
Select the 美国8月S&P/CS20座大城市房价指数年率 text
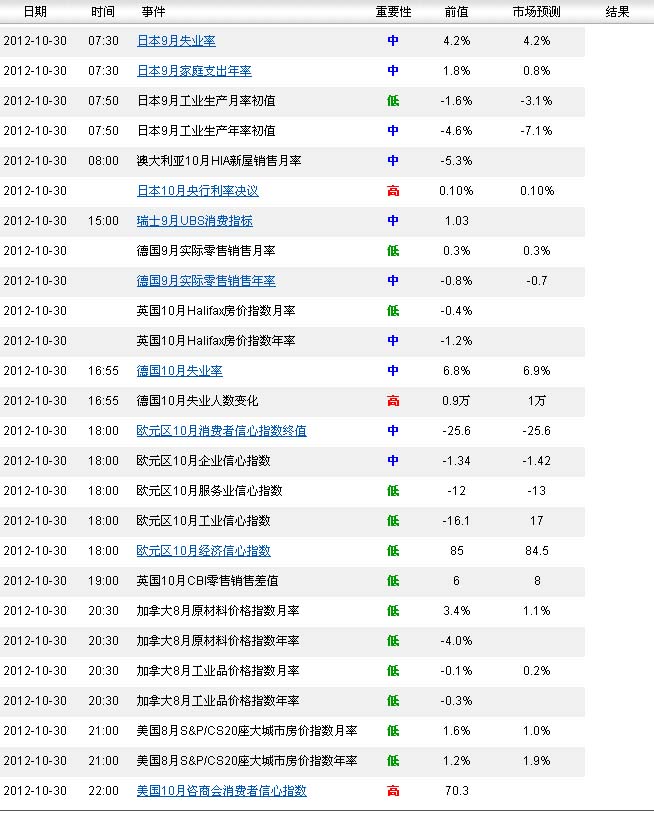[x=247, y=761]
